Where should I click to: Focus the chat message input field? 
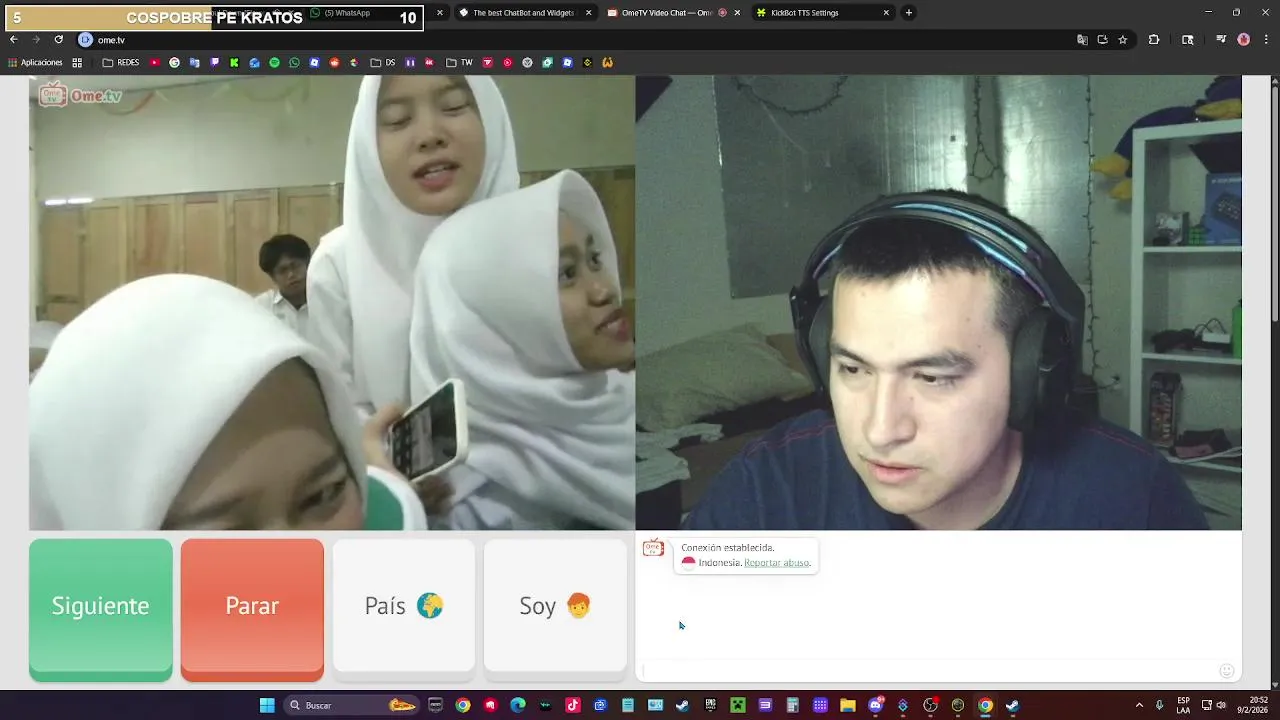(928, 671)
